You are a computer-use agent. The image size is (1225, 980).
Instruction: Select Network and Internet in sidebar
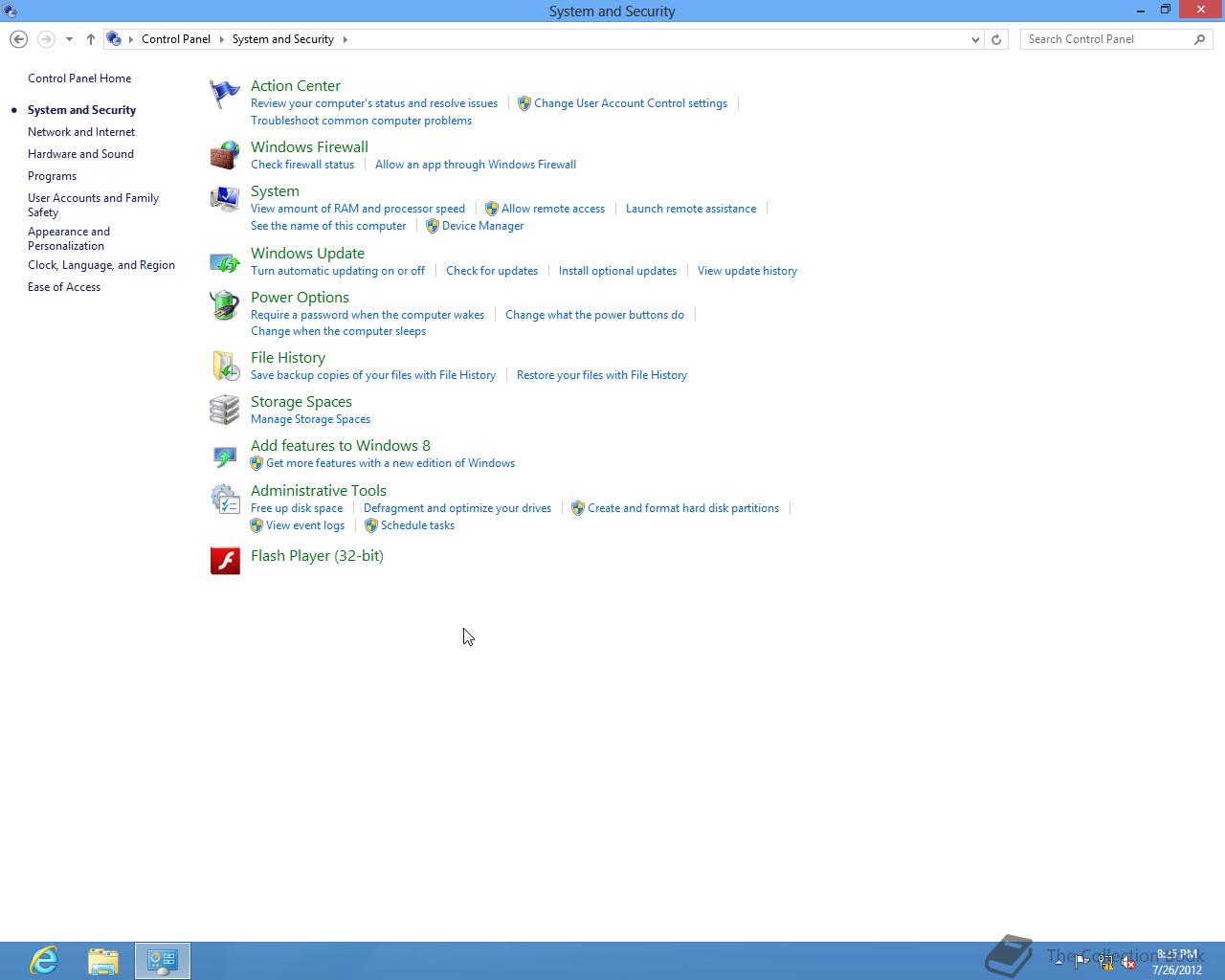tap(81, 132)
